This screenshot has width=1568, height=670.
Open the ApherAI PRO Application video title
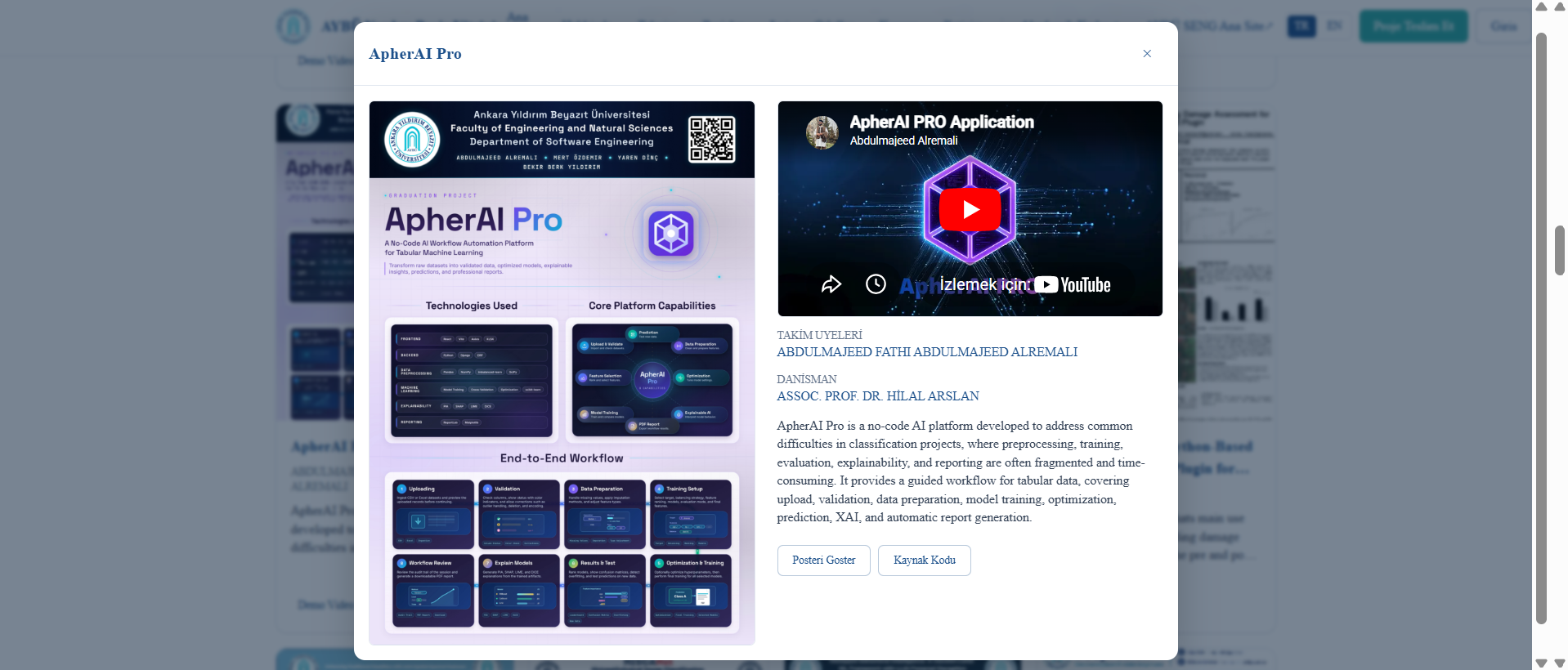(x=942, y=122)
